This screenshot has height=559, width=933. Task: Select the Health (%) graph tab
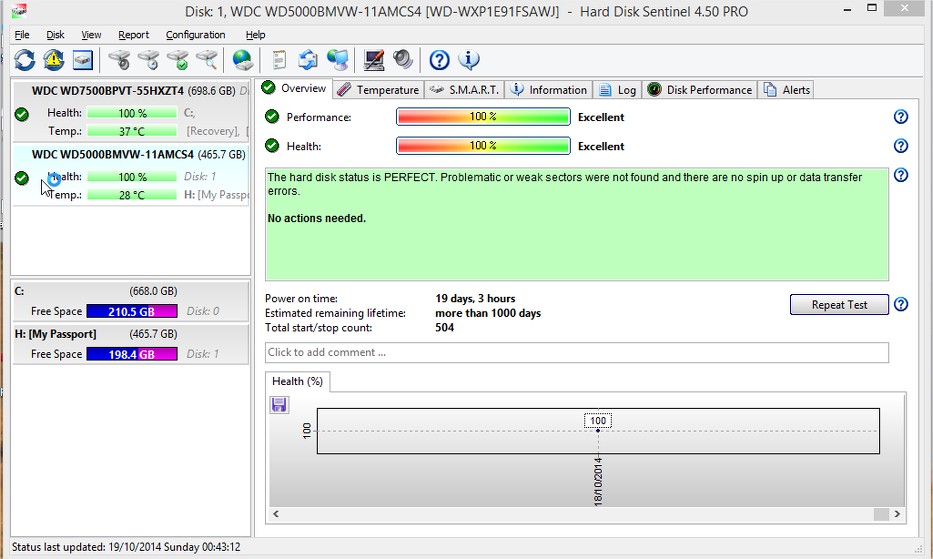(298, 381)
